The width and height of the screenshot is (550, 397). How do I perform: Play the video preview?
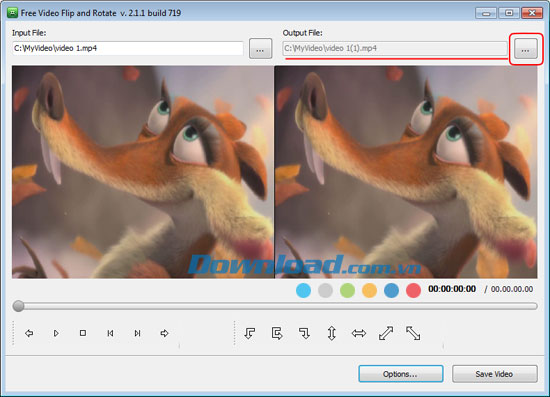[56, 333]
